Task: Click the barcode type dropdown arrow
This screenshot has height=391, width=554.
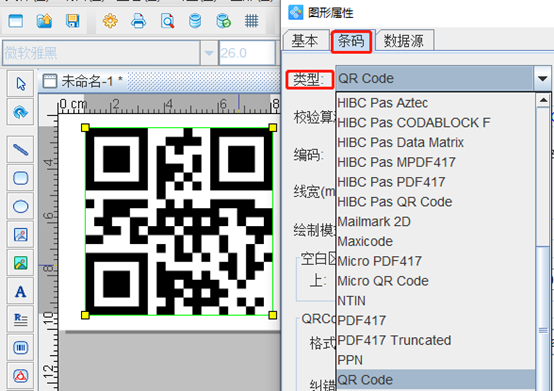Action: point(543,78)
